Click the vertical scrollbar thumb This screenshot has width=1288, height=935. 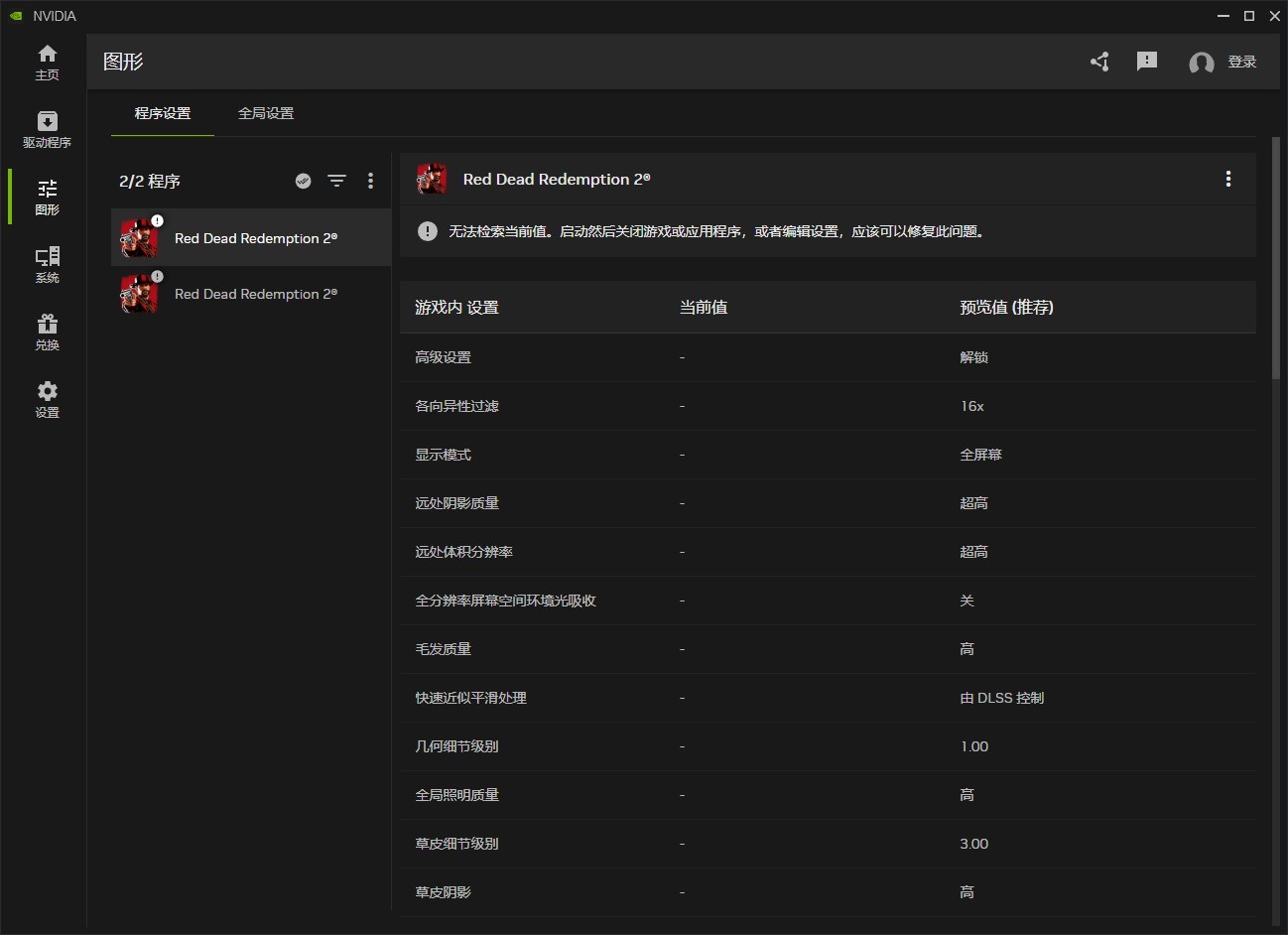(x=1276, y=258)
